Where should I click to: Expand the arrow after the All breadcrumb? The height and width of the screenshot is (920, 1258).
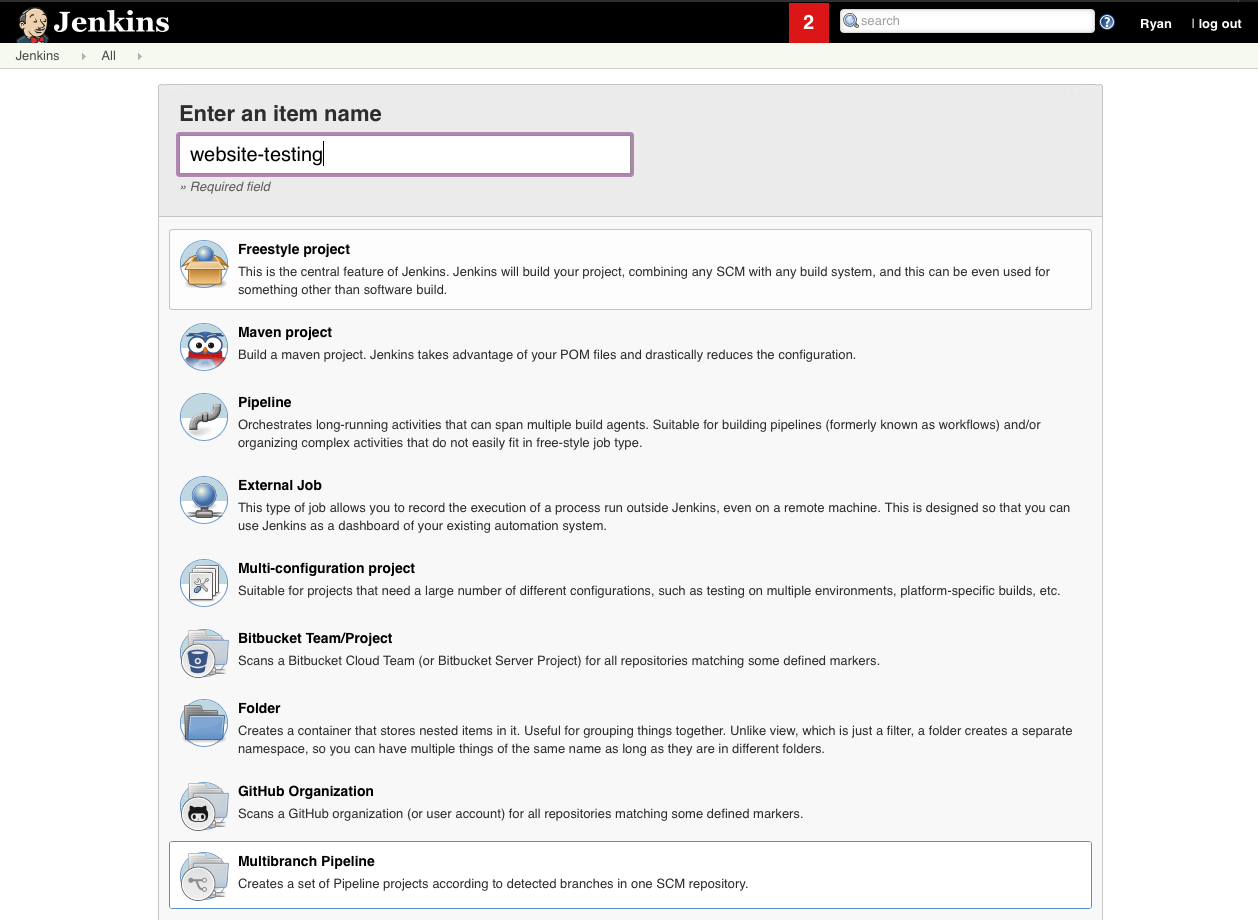tap(140, 56)
